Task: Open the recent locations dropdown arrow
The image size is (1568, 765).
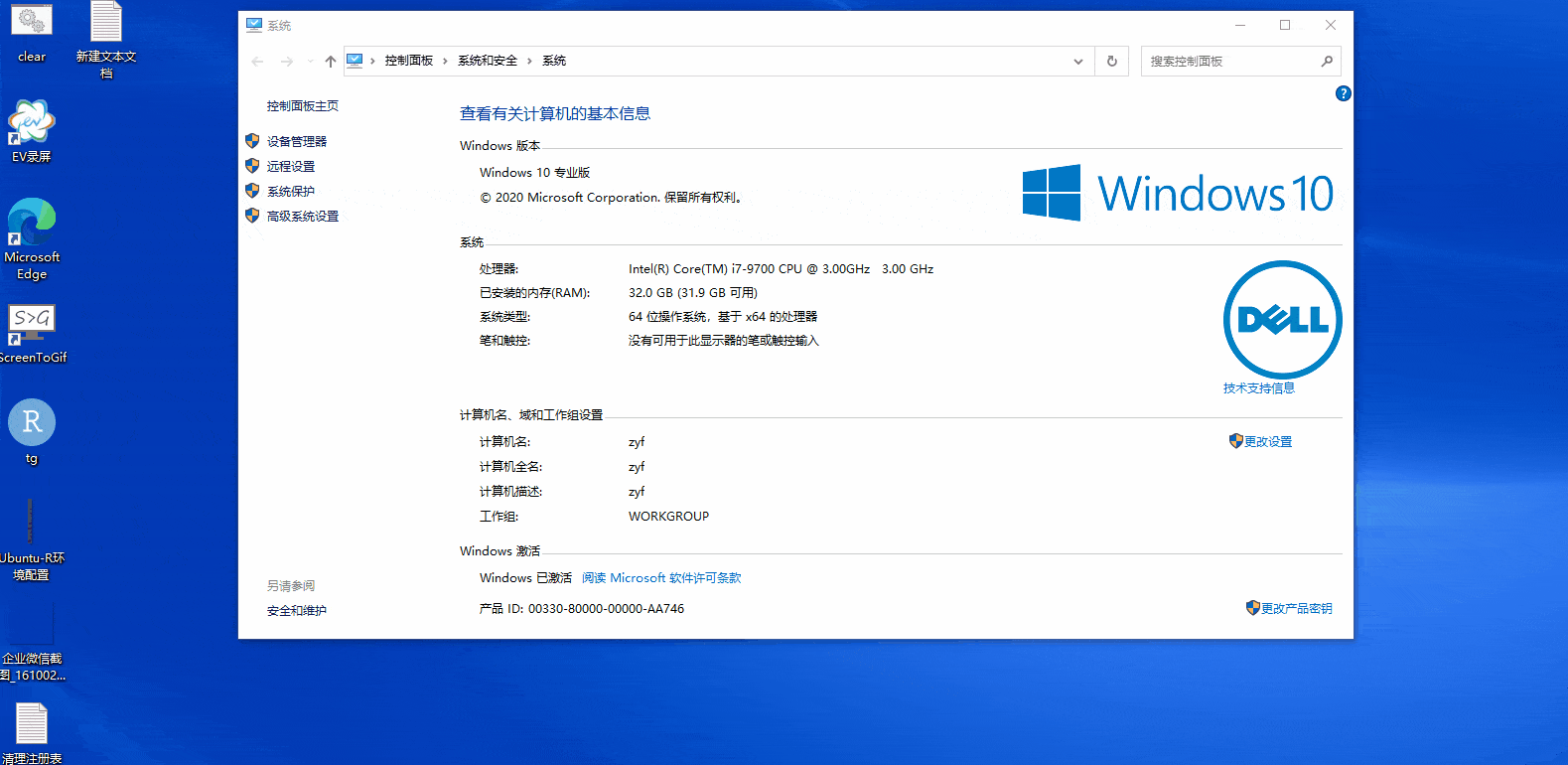Action: 311,62
